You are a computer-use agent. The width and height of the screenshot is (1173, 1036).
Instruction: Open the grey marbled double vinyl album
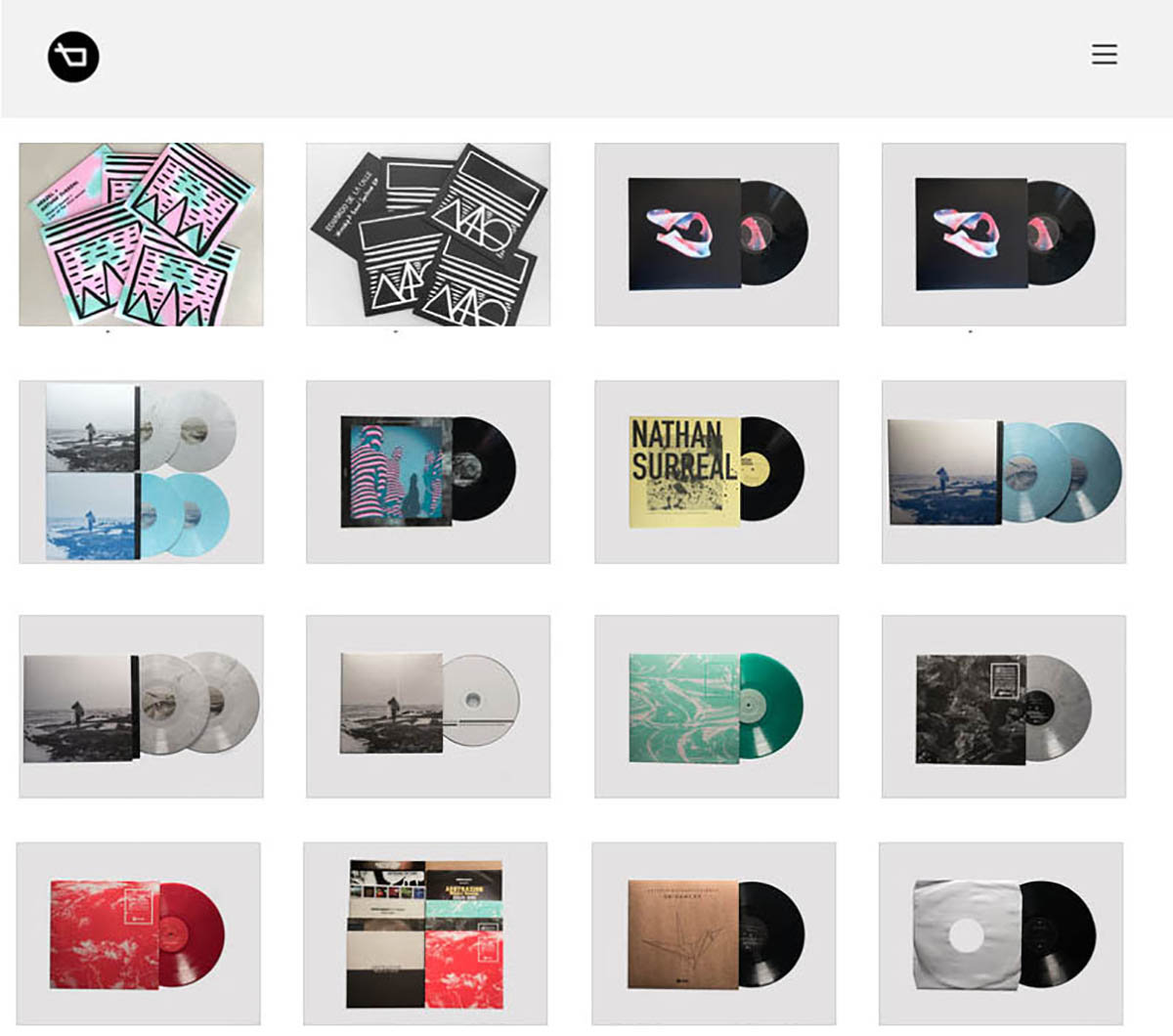tap(141, 707)
